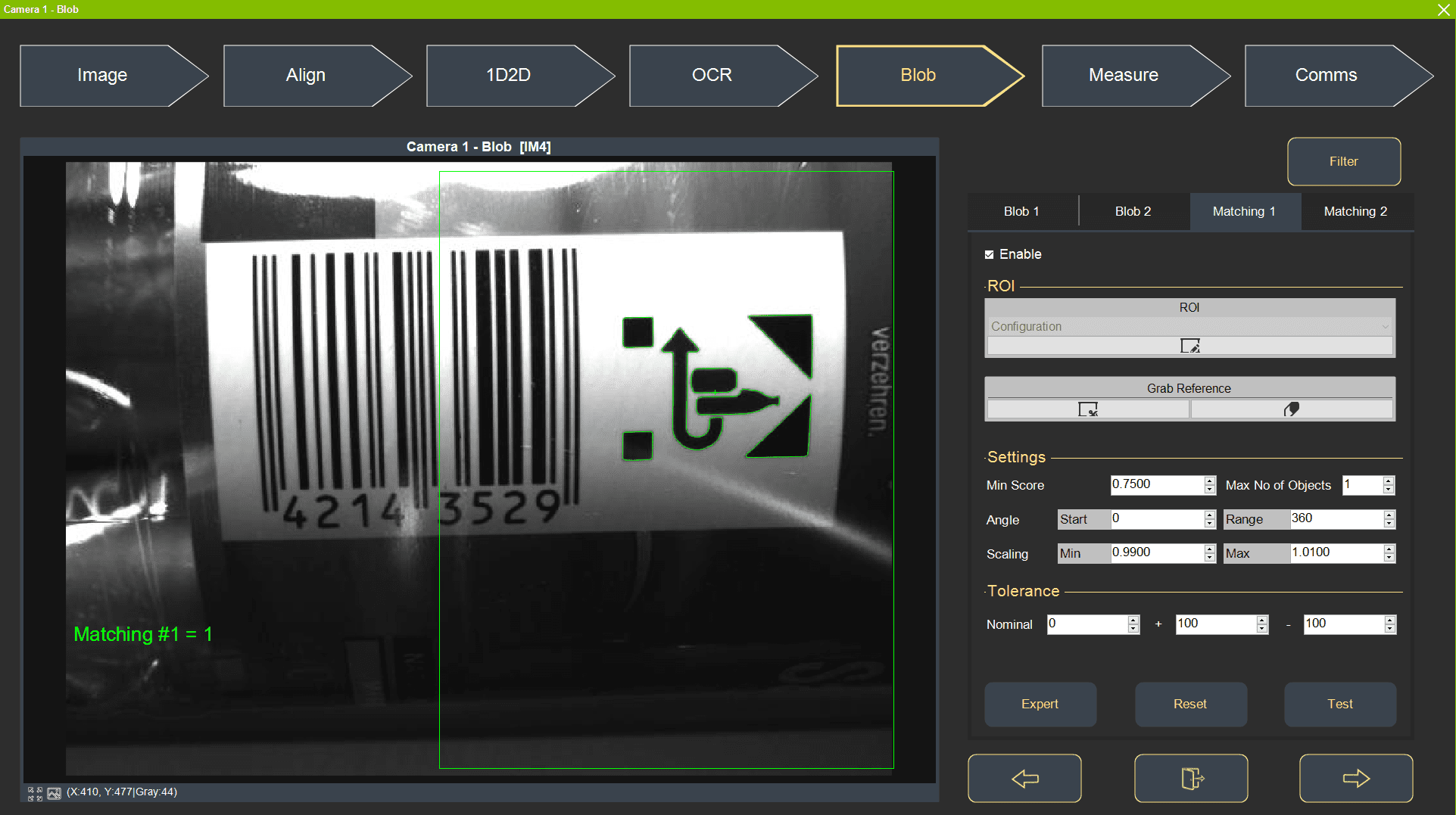This screenshot has height=815, width=1456.
Task: Click the reference eraser icon button
Action: pyautogui.click(x=1292, y=409)
